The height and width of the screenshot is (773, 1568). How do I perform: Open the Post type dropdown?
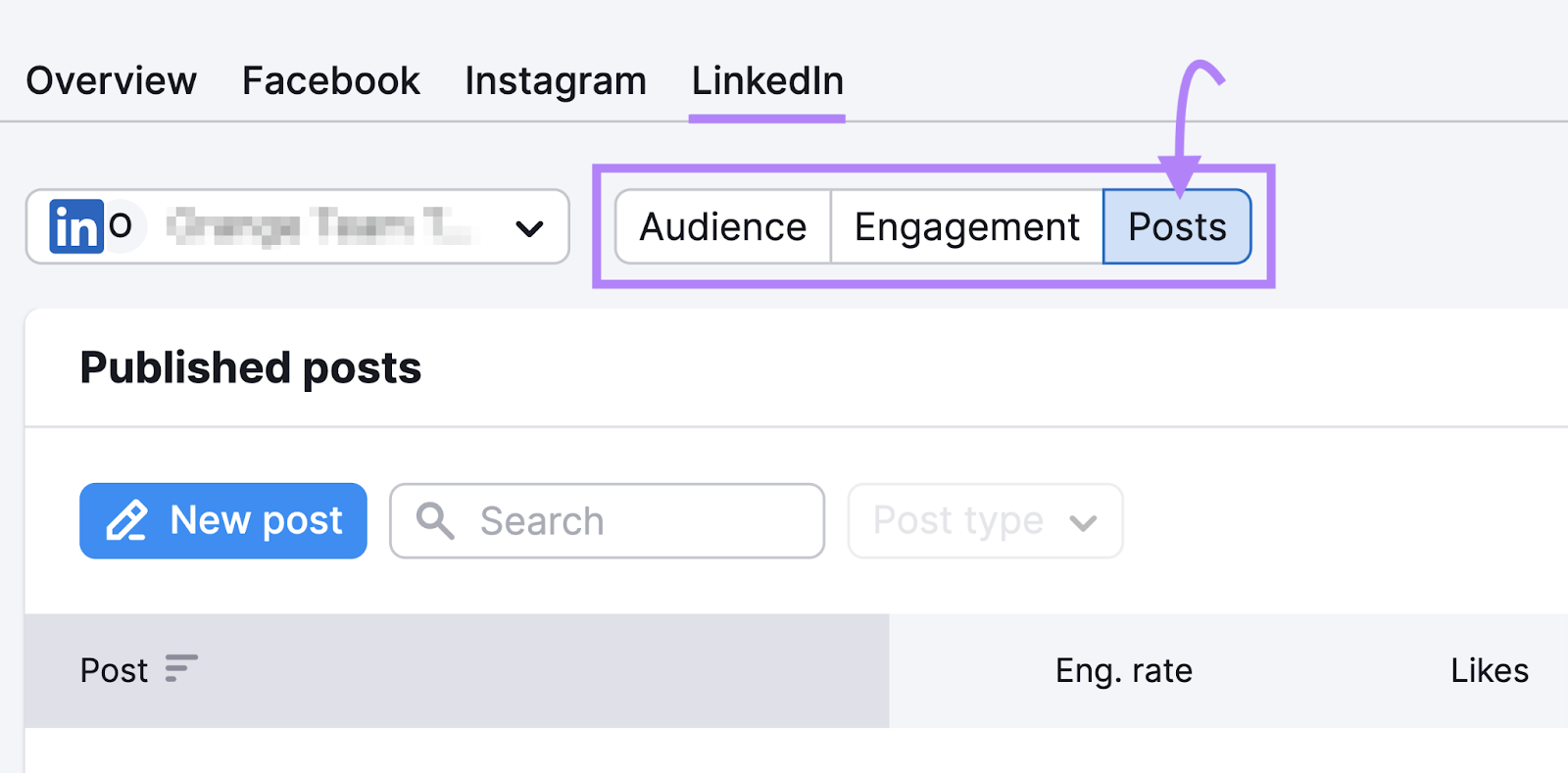983,521
